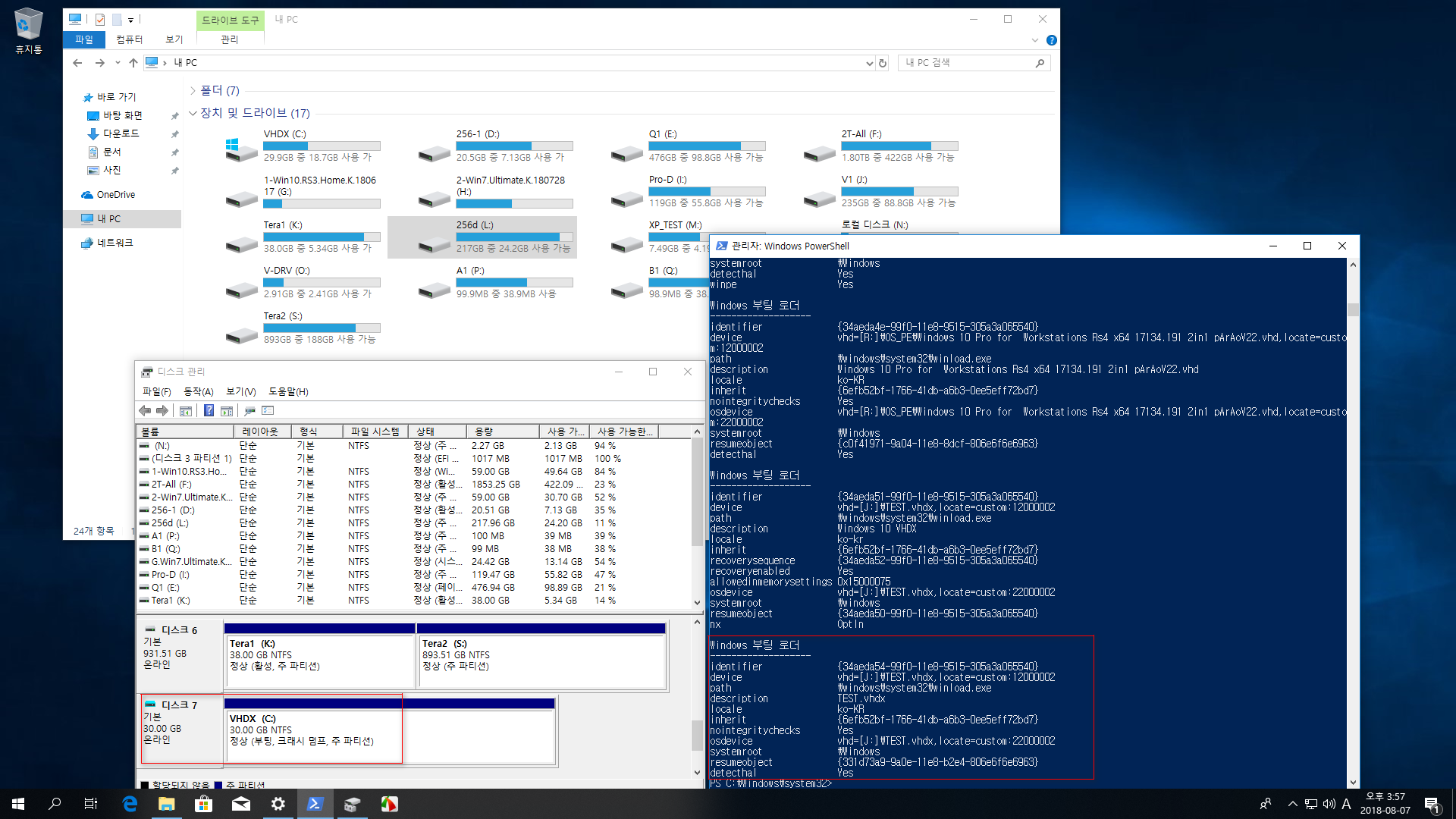1456x819 pixels.
Task: Open Explorer help via the blue question icon
Action: 1051,40
